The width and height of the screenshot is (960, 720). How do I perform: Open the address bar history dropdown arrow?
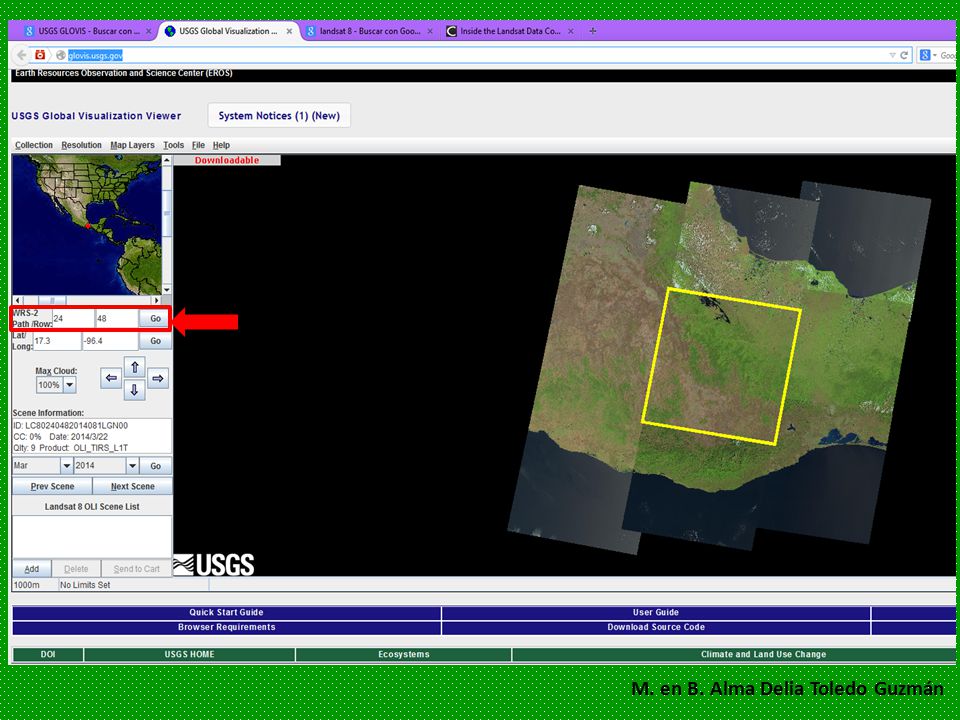coord(892,55)
